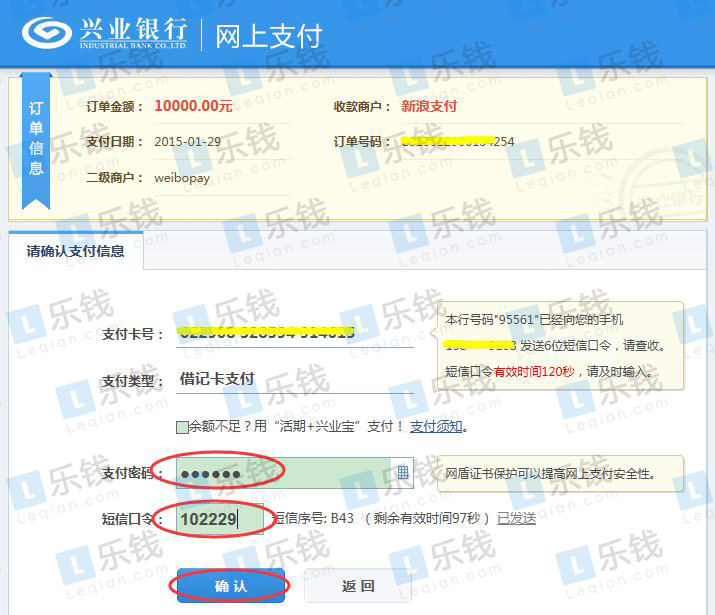Click the 短信序号: B43 text
715x615 pixels.
point(313,518)
